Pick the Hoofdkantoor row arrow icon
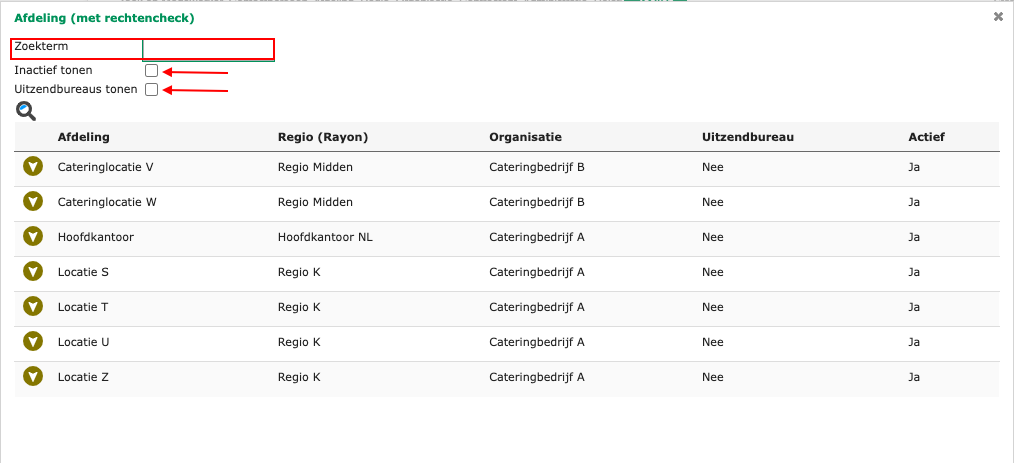The image size is (1014, 463). [33, 237]
